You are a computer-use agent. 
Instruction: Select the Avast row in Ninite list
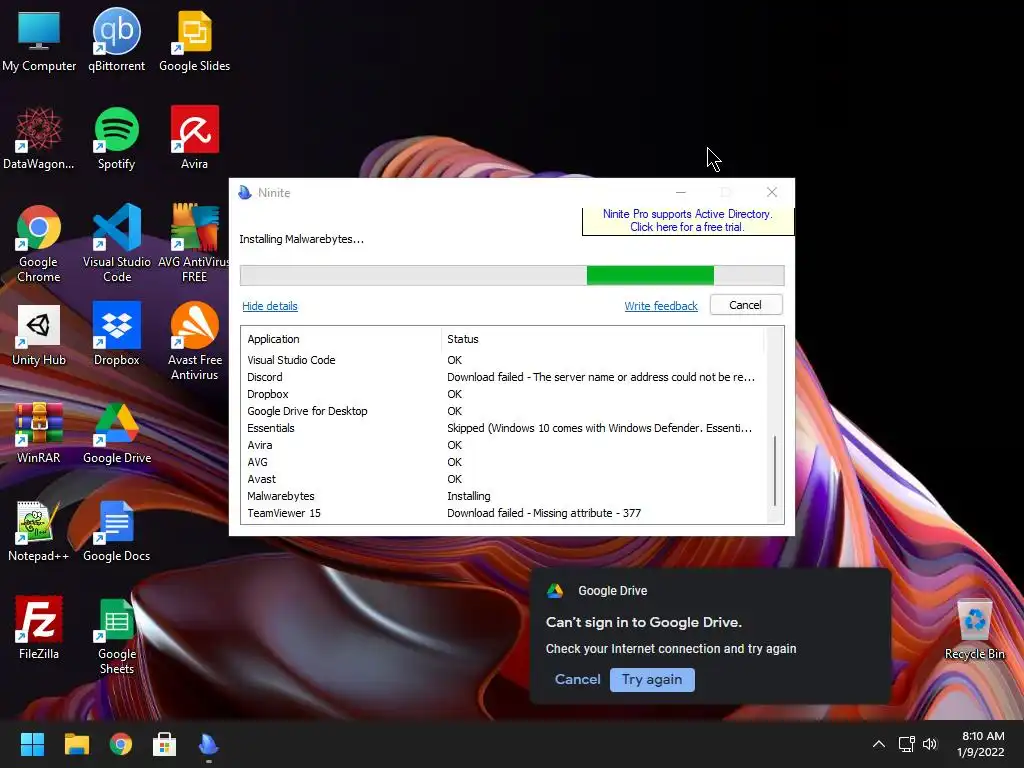pos(503,479)
